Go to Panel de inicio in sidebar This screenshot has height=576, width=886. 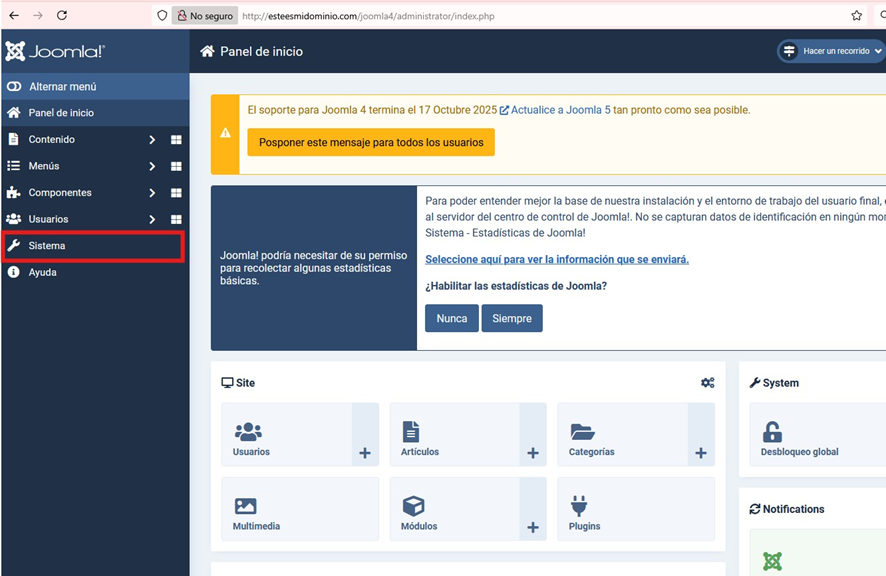pos(95,113)
